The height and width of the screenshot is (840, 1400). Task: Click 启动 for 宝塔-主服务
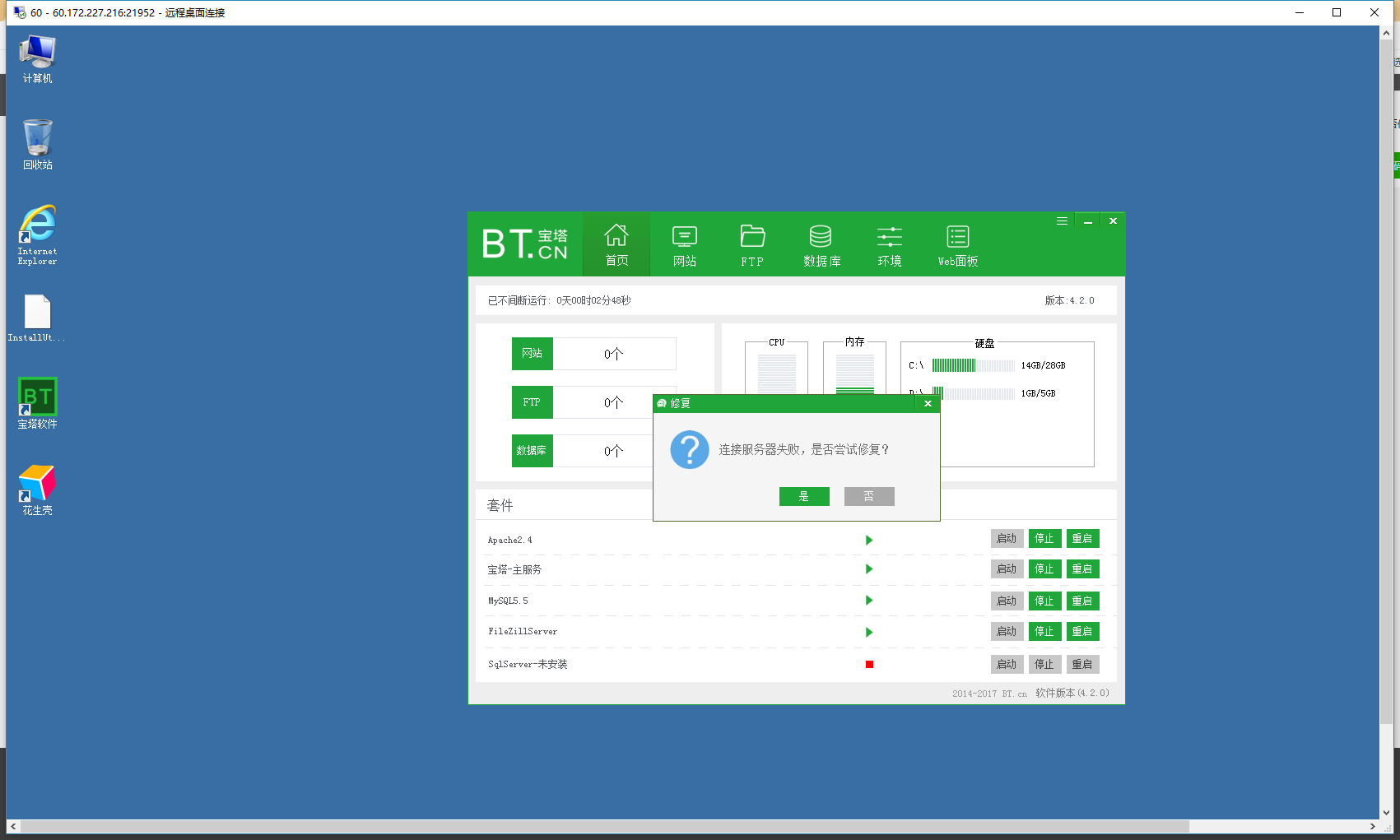tap(1007, 569)
